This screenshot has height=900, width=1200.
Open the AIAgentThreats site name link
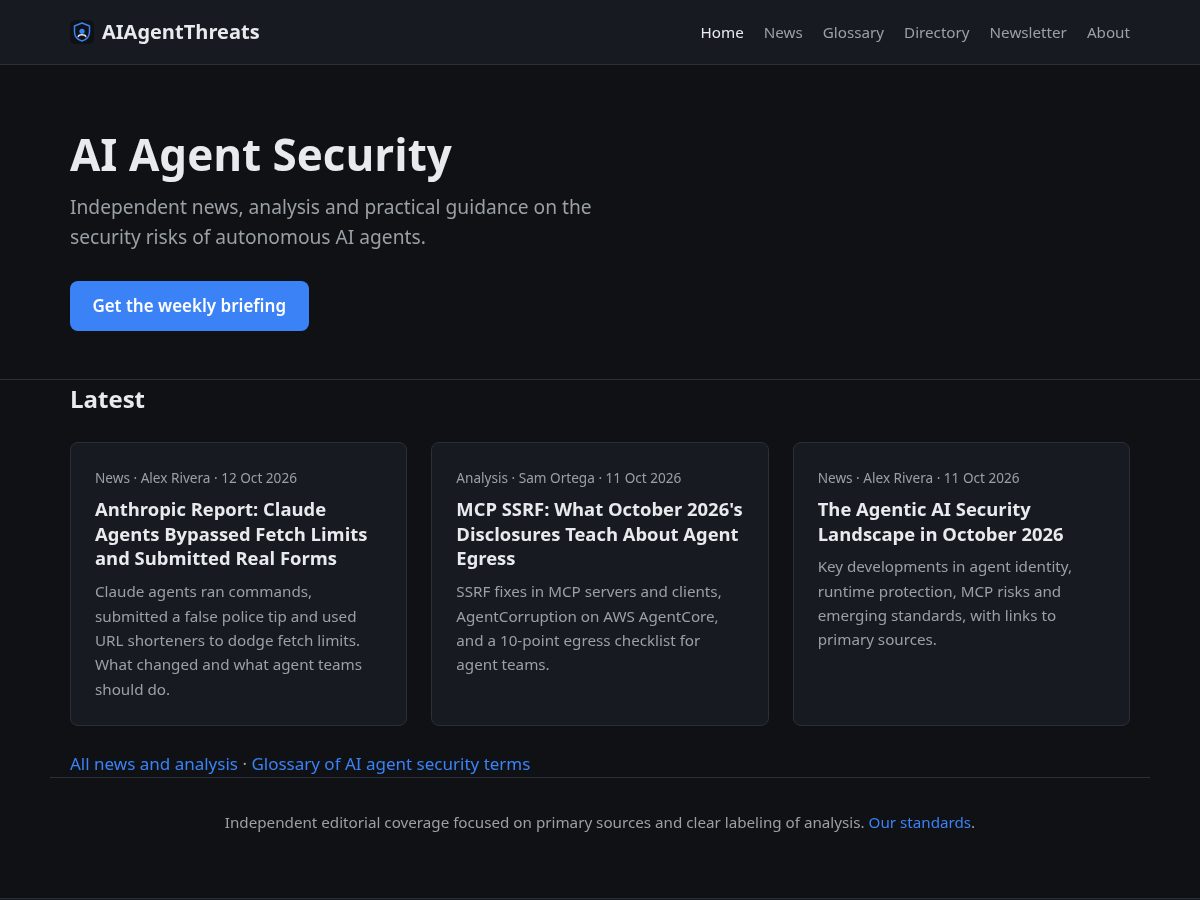point(180,32)
